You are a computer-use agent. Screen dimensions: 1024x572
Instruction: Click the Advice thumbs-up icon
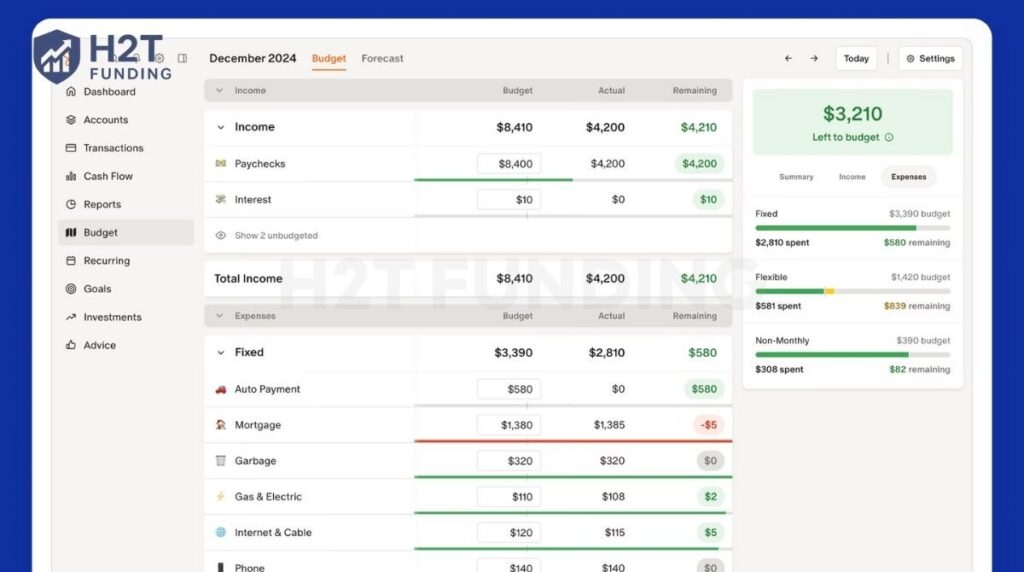coord(71,345)
